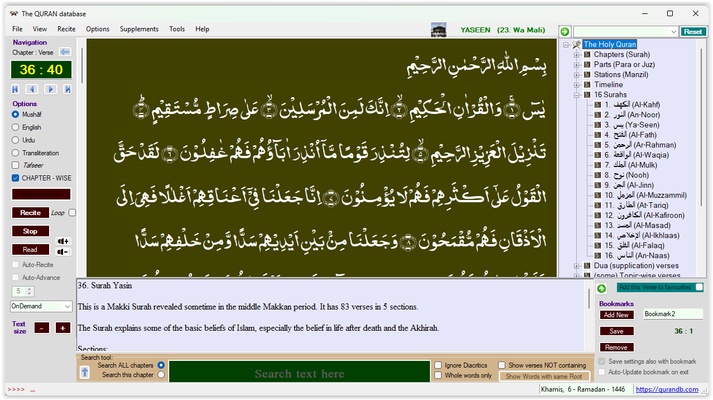Viewport: 713px width, 400px height.
Task: Open the OnDemand dropdown
Action: point(67,306)
